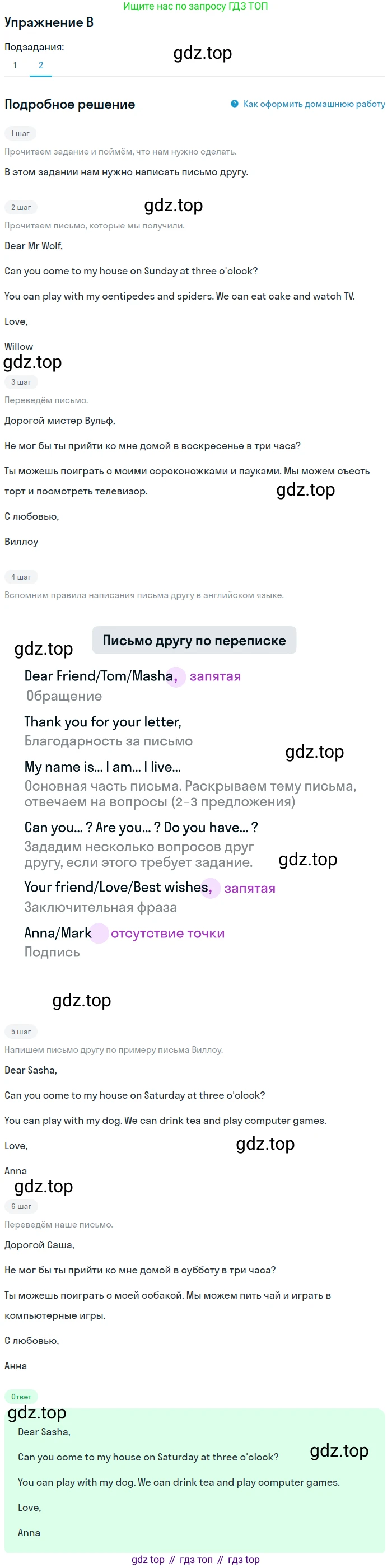Click the '3 шаг' step badge
The image size is (392, 1568).
tap(21, 382)
